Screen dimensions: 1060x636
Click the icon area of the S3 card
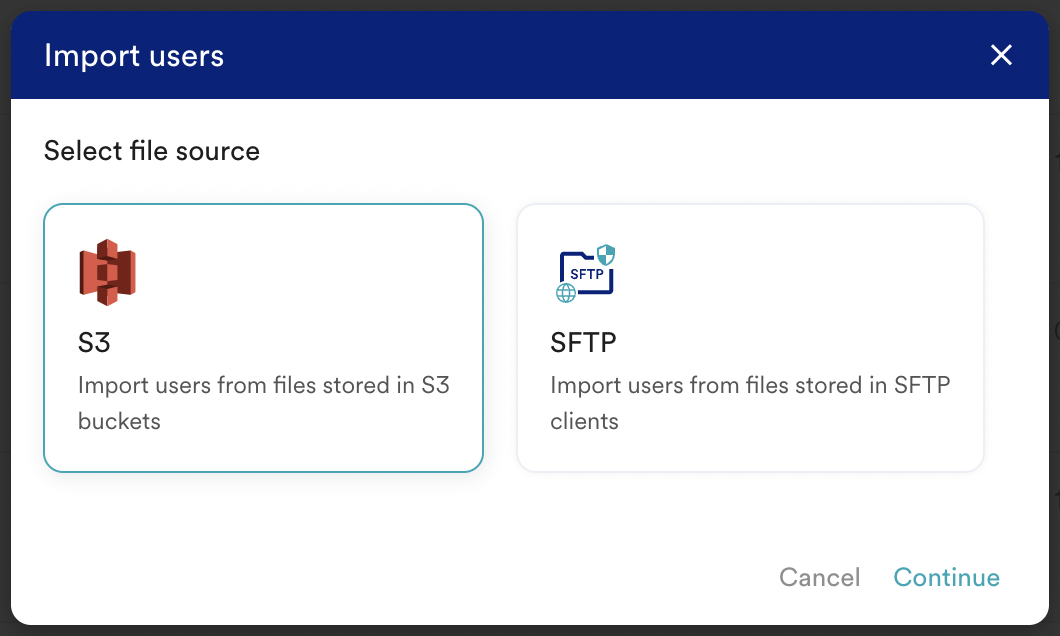pos(108,270)
